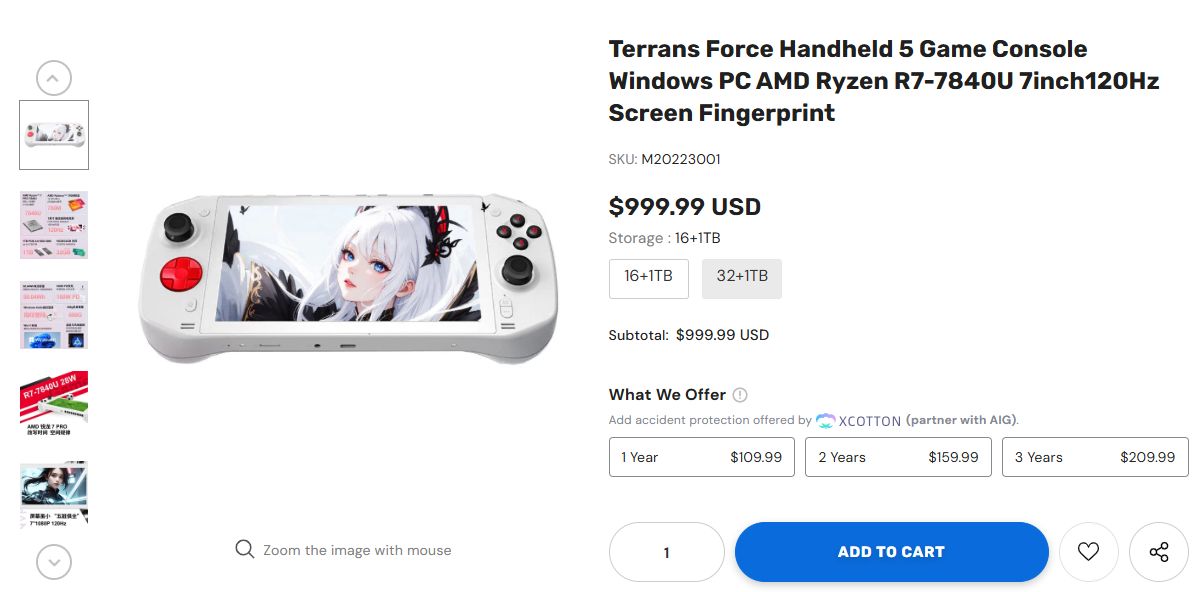Screen dimensions: 1204x592
Task: Select second specs overview thumbnail
Action: [x=54, y=225]
